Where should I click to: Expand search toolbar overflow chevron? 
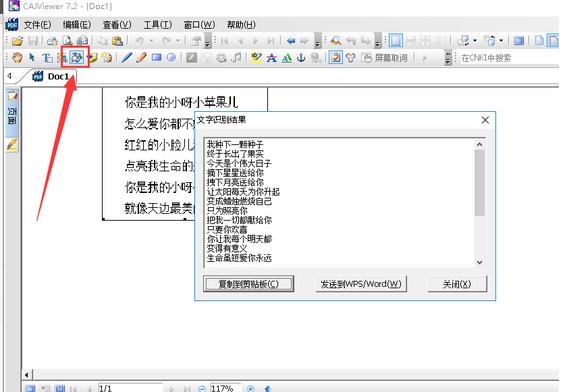pos(378,41)
